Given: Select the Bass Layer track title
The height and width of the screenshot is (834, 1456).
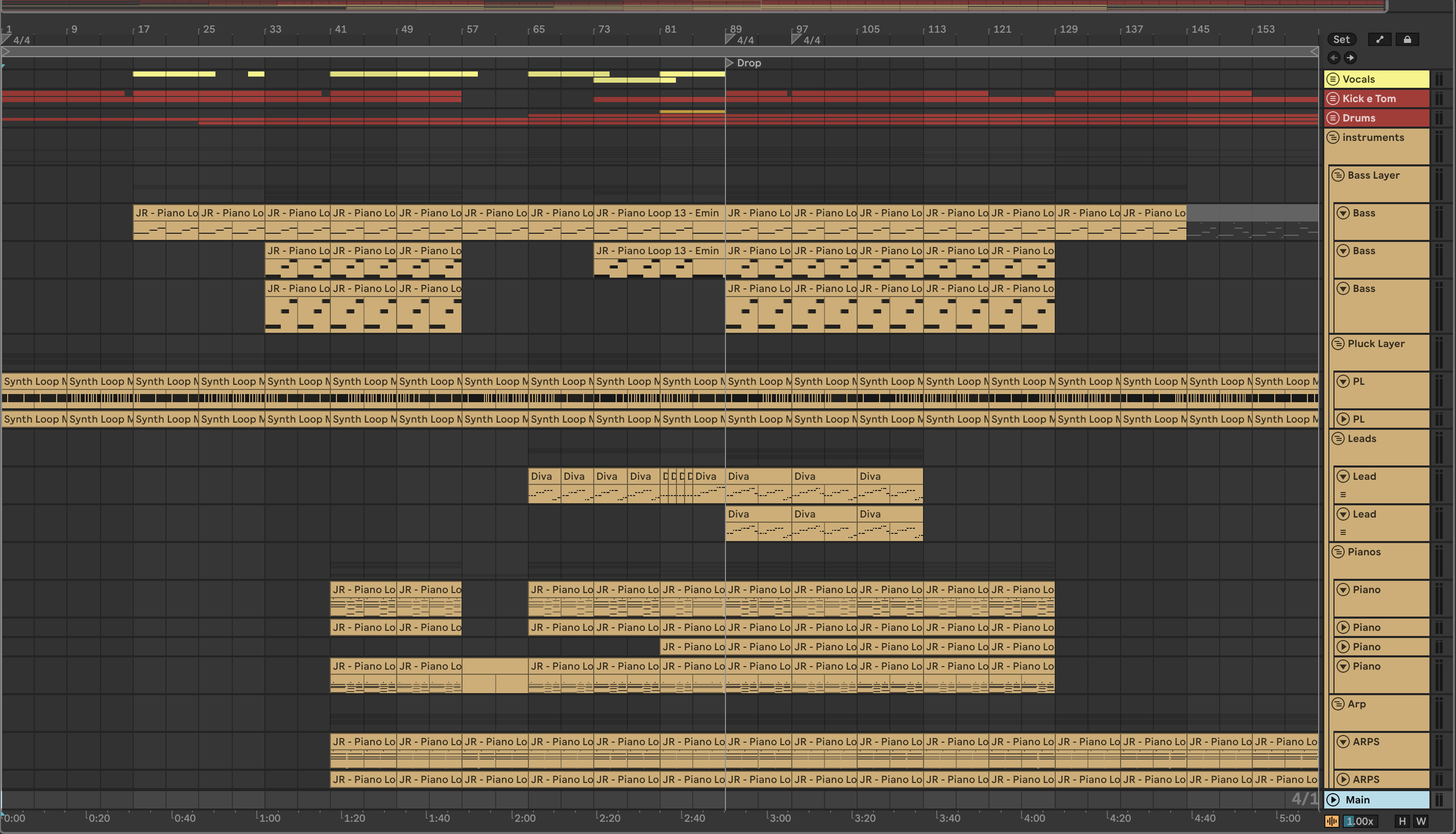Looking at the screenshot, I should pyautogui.click(x=1373, y=175).
